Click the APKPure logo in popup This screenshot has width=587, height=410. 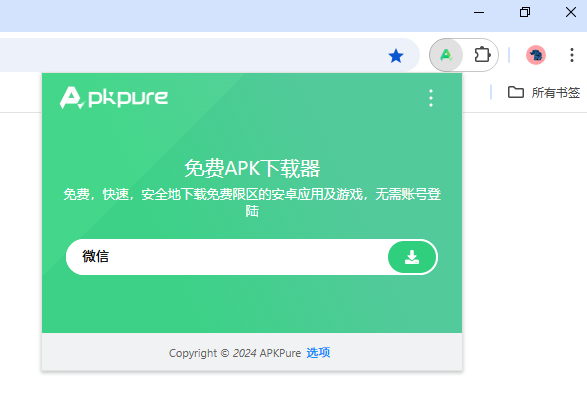[x=114, y=98]
